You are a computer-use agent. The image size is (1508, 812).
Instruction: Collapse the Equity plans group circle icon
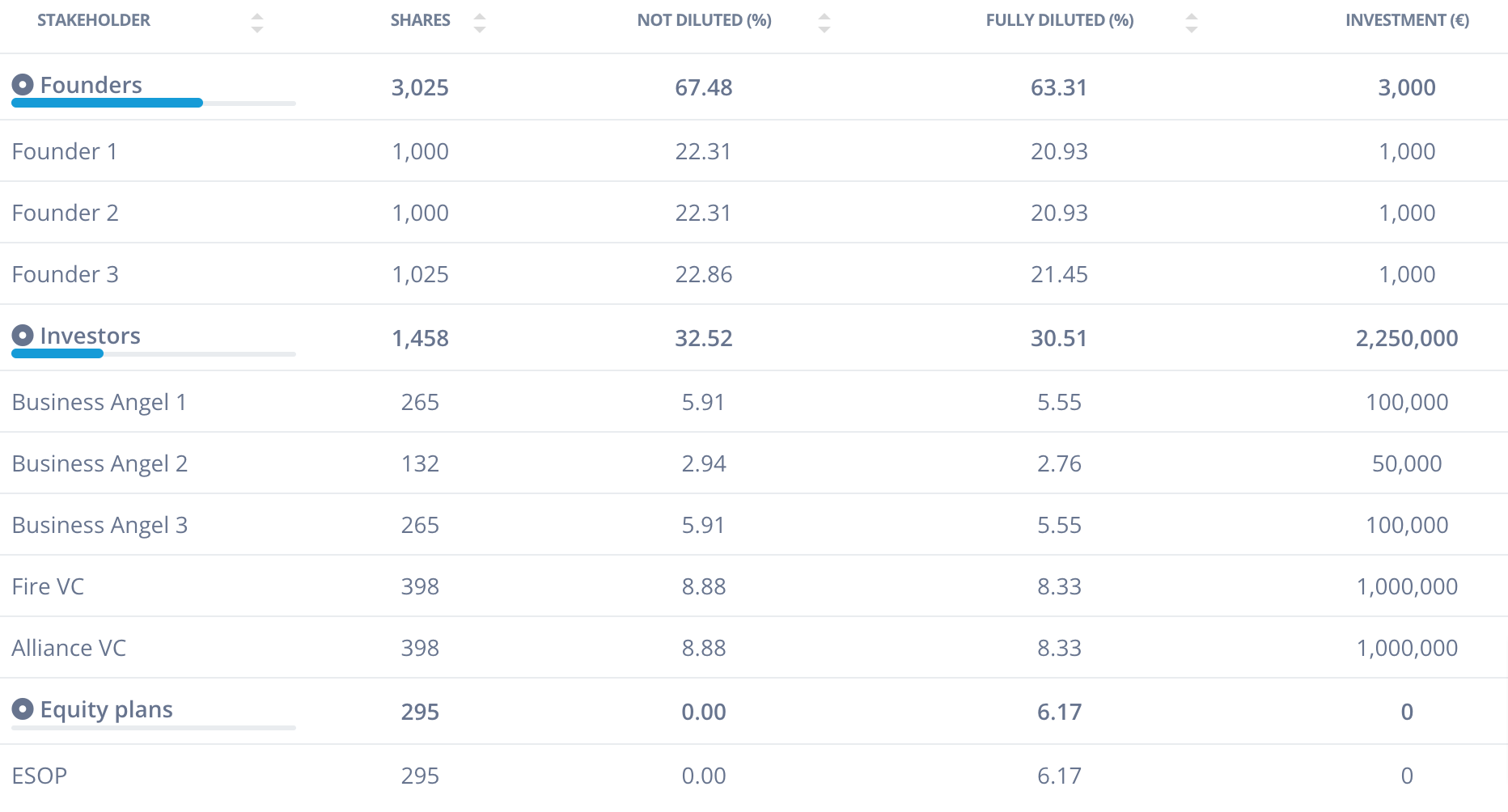[23, 709]
